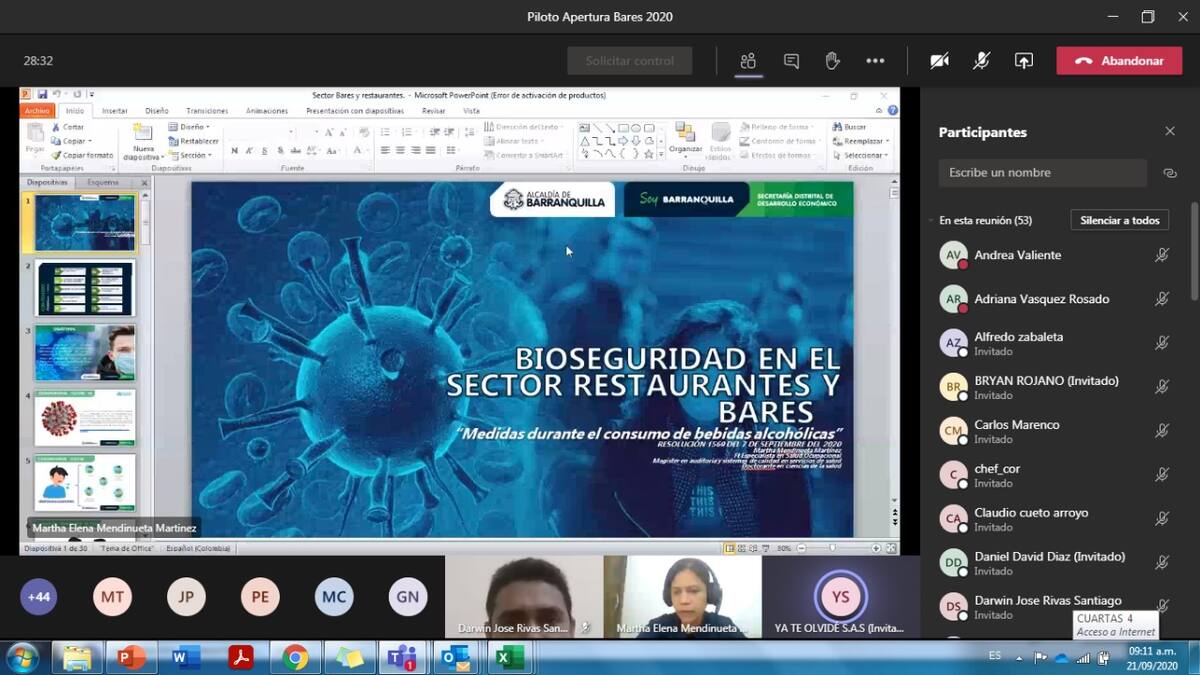Open the participants panel icon
Image resolution: width=1200 pixels, height=675 pixels.
pyautogui.click(x=748, y=61)
